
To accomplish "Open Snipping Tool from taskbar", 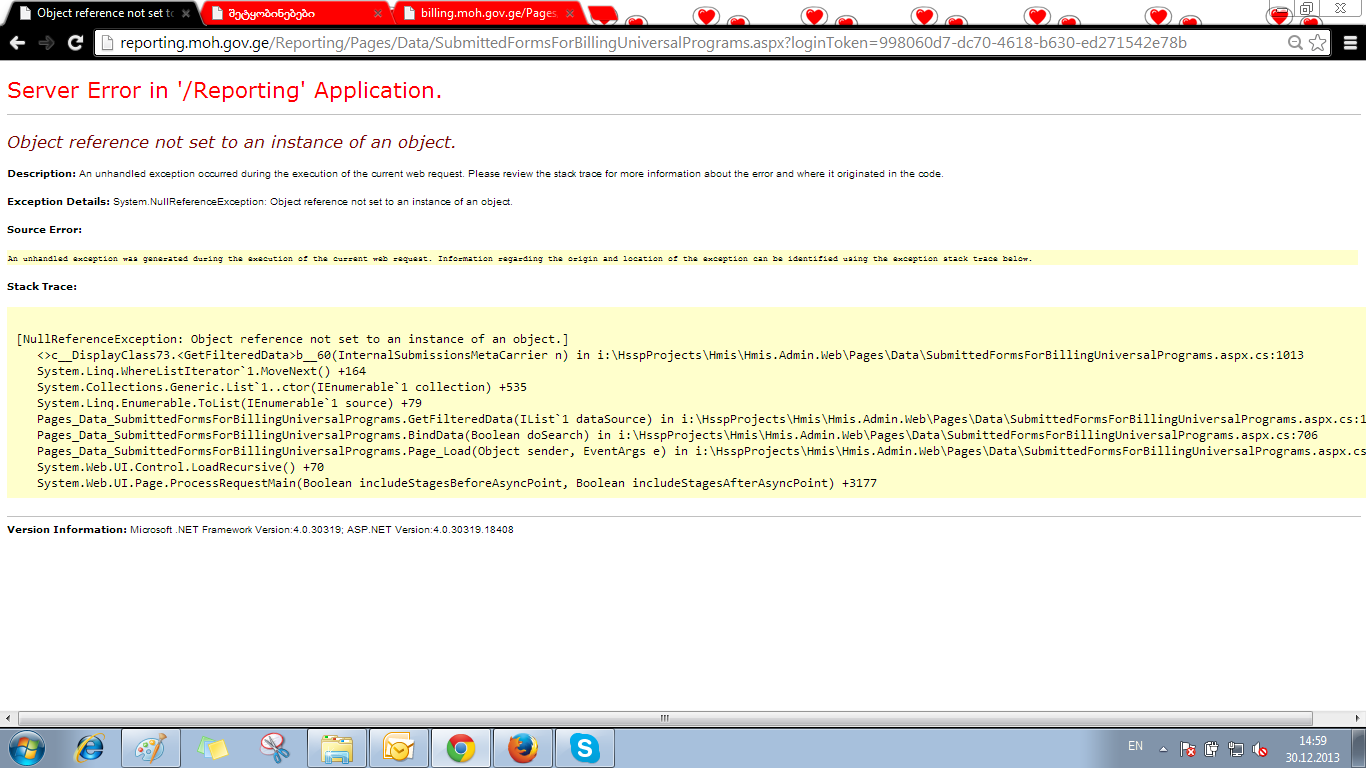I will point(274,748).
